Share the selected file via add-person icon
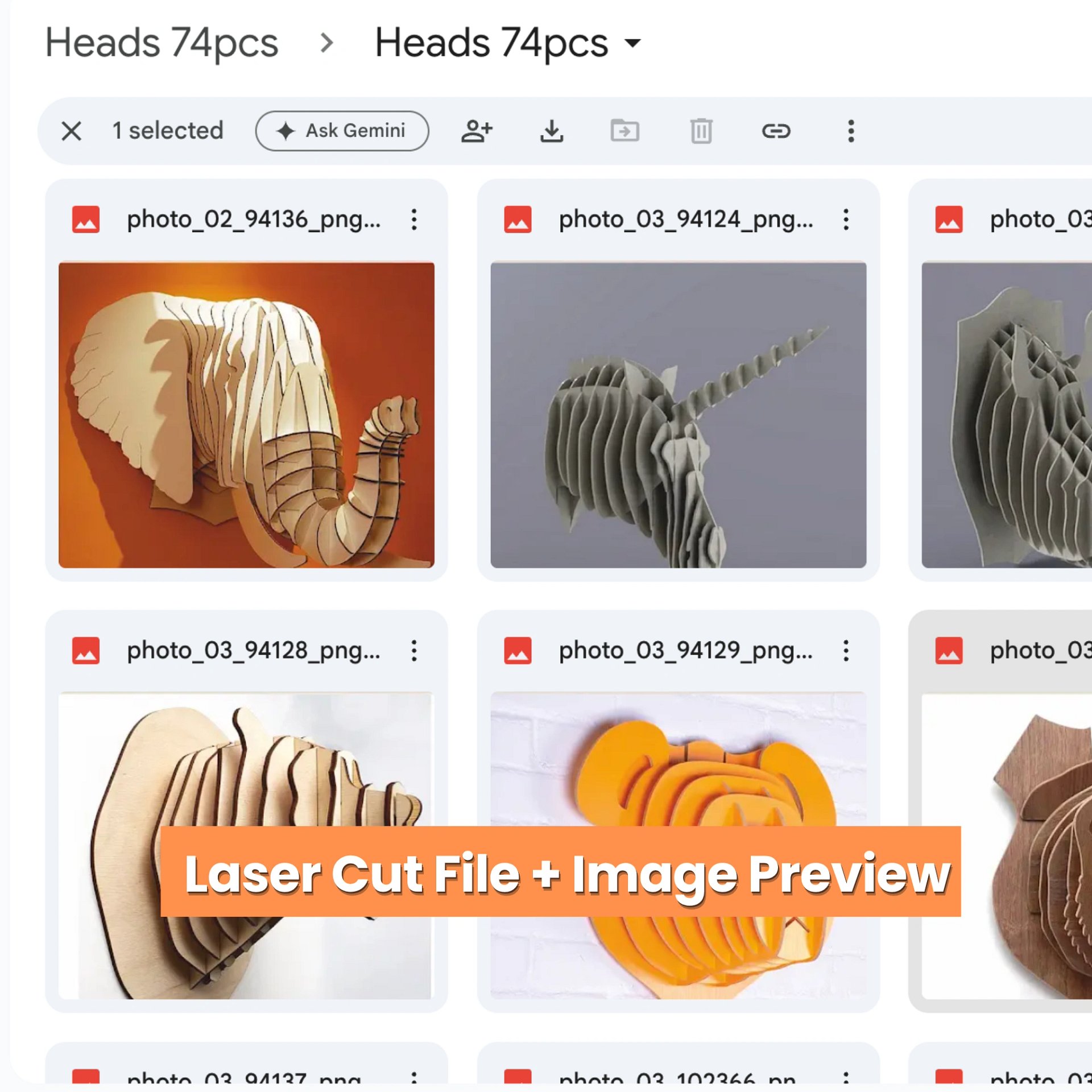The image size is (1092, 1092). point(477,131)
